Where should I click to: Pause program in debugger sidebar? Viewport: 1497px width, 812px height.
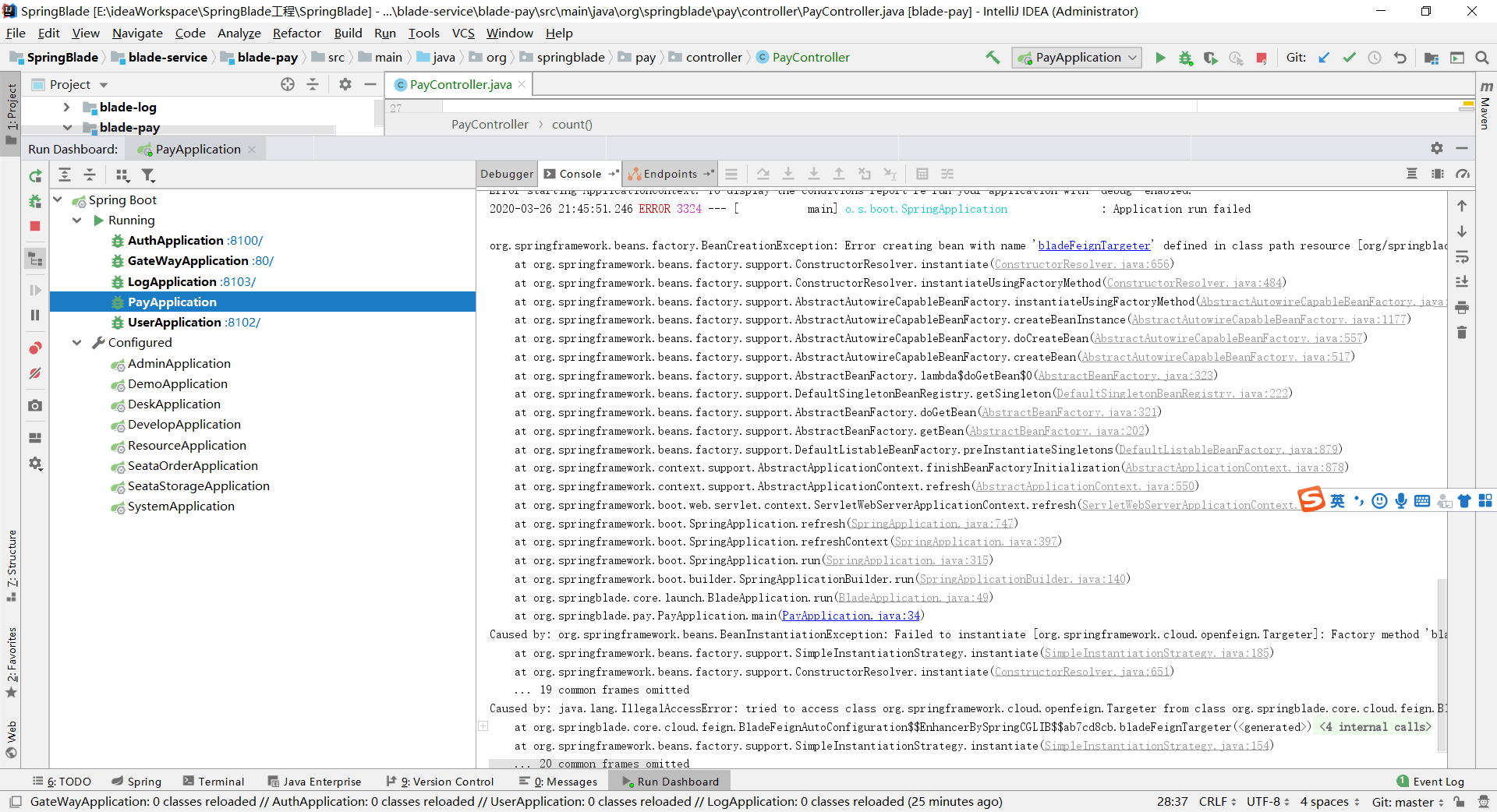(x=35, y=315)
